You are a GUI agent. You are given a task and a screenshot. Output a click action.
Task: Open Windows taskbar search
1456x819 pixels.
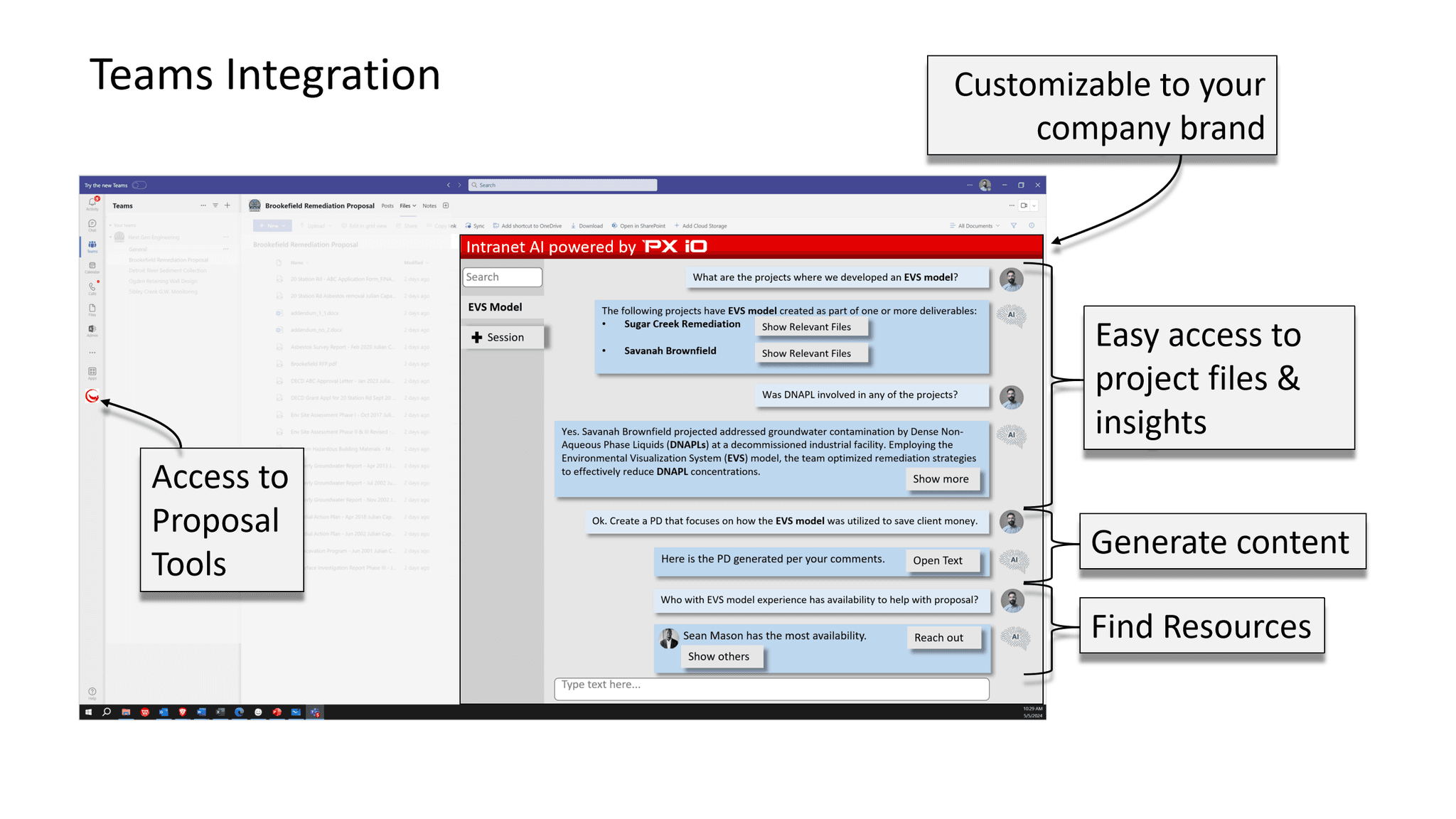pyautogui.click(x=107, y=712)
